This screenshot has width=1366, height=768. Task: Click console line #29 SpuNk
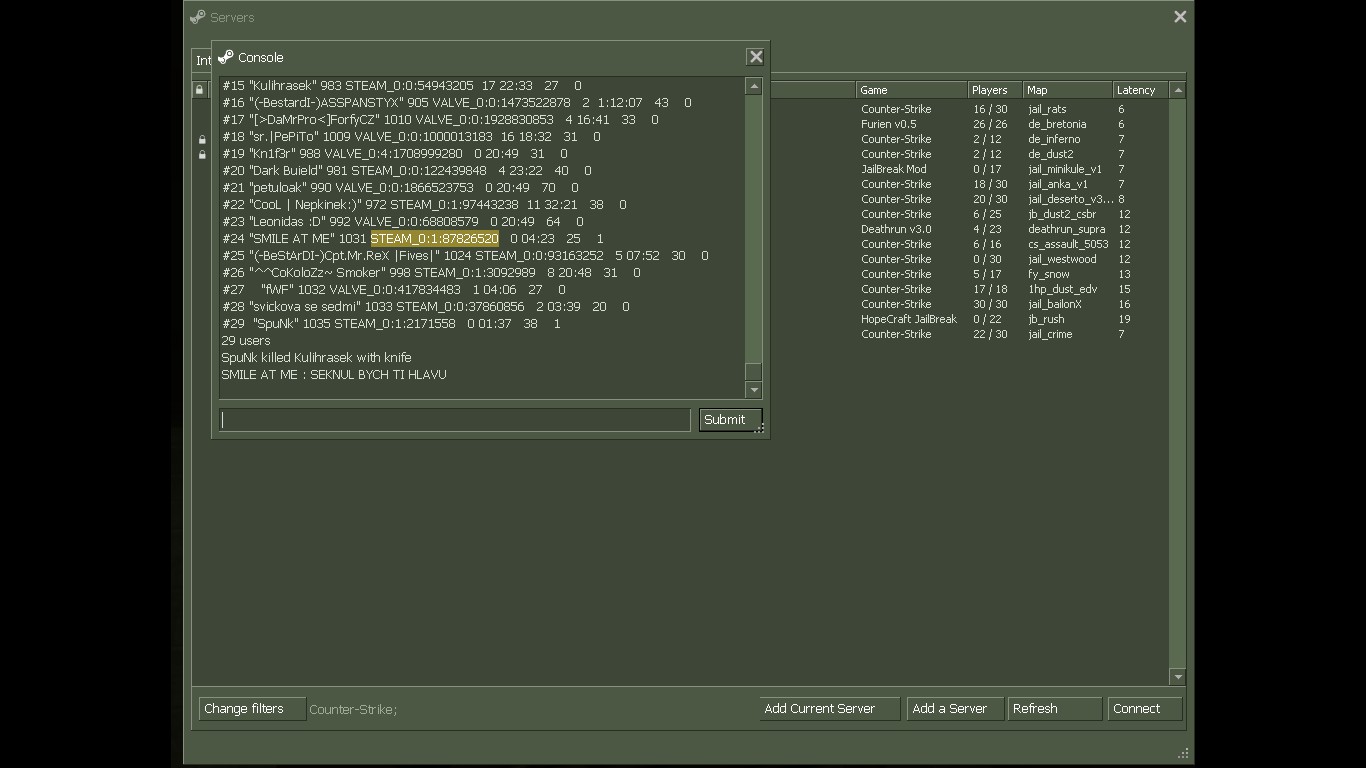pos(391,324)
